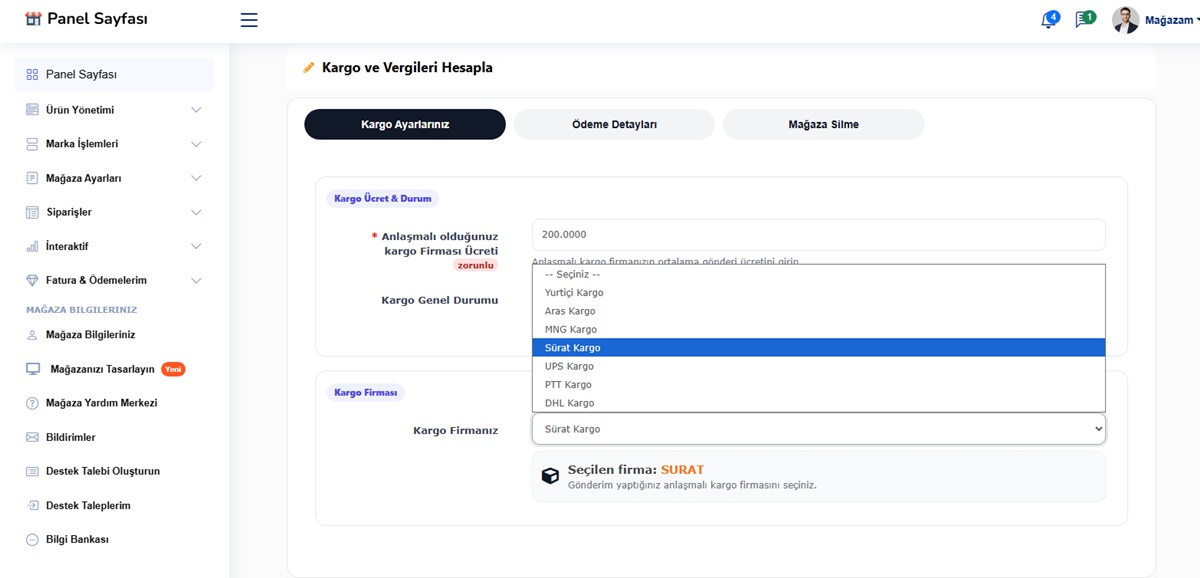1200x578 pixels.
Task: Click the Panel Sayfası gift logo icon
Action: click(33, 19)
